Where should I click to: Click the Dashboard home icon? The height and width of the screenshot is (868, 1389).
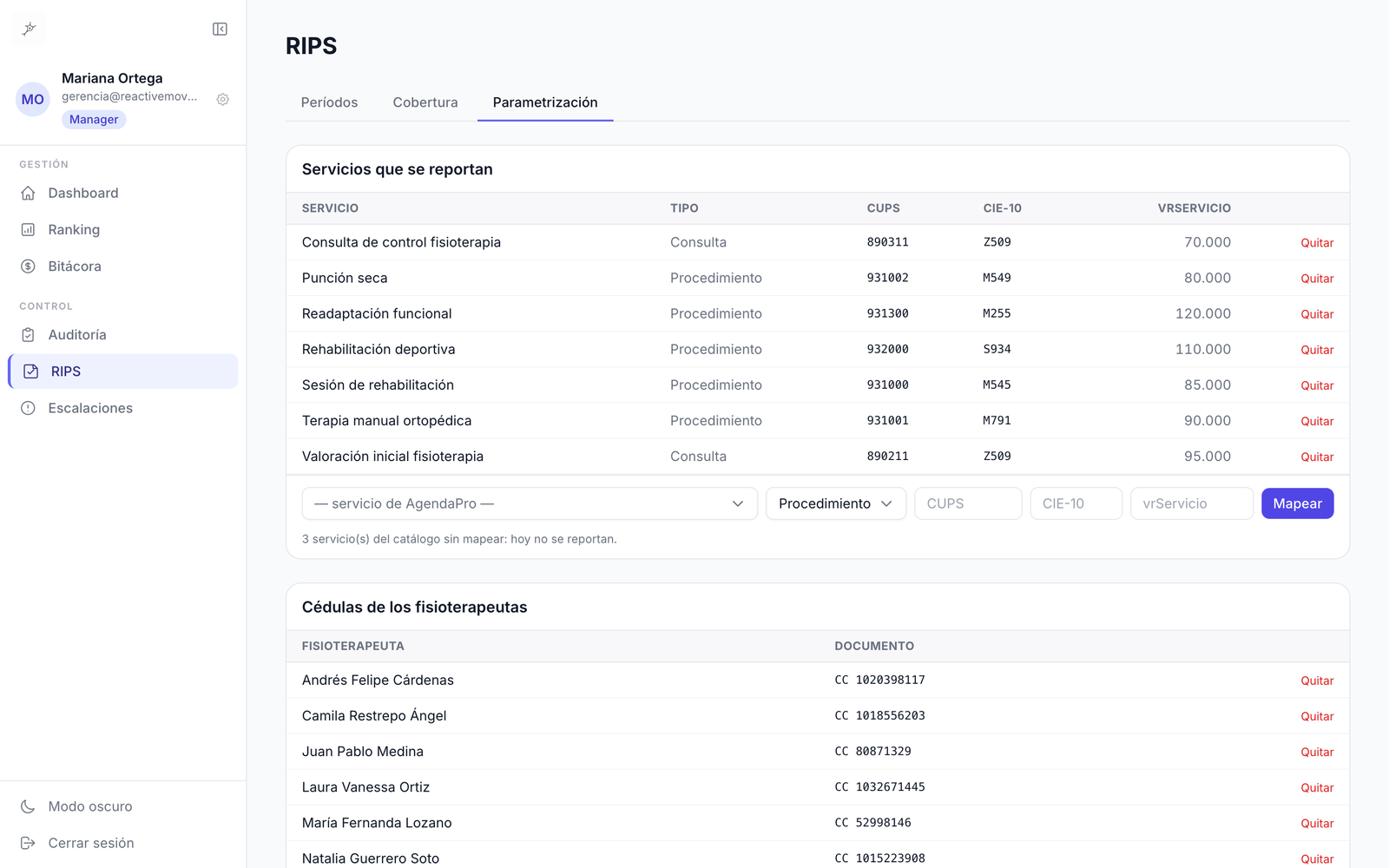coord(28,194)
